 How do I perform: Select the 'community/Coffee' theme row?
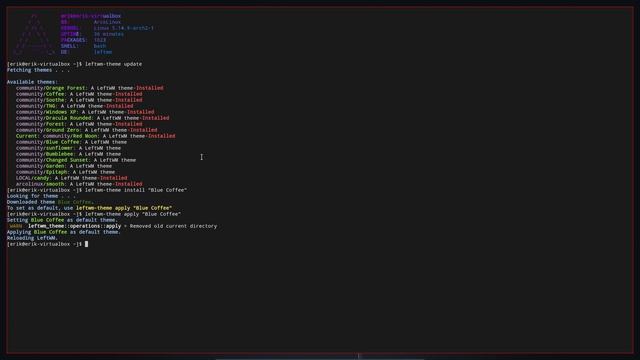(x=79, y=94)
